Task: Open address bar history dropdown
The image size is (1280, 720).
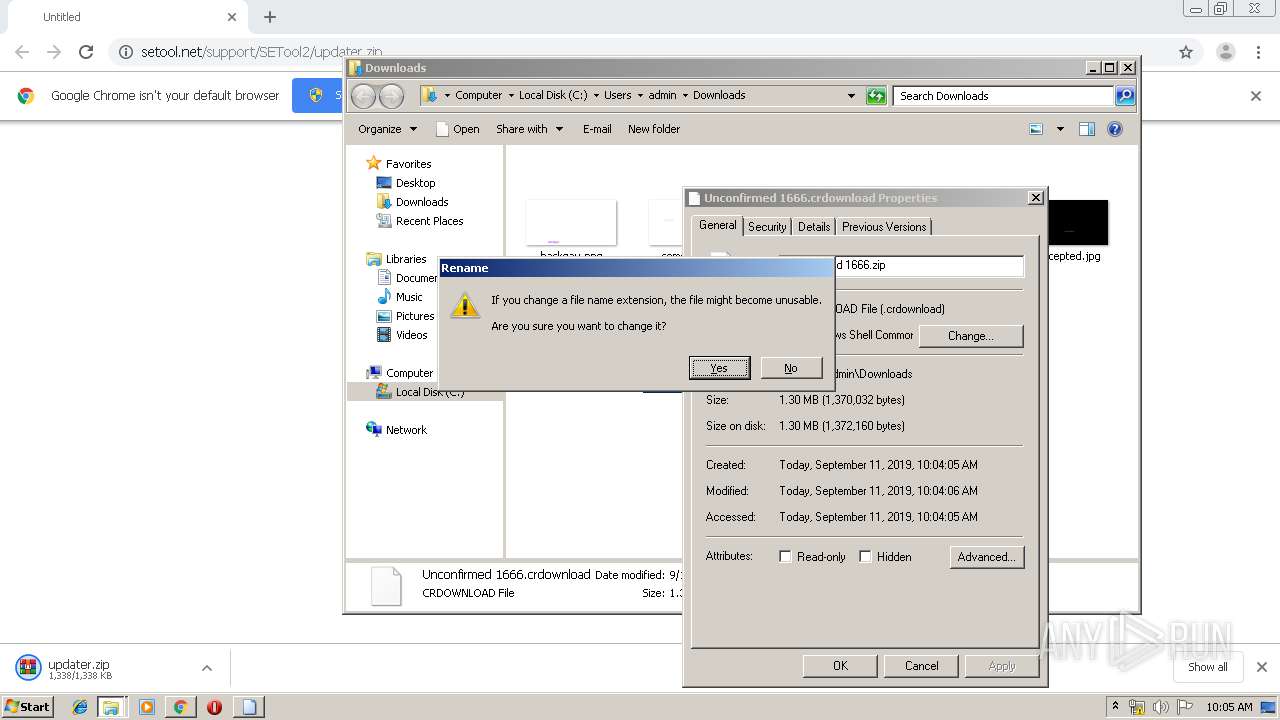Action: [x=851, y=96]
